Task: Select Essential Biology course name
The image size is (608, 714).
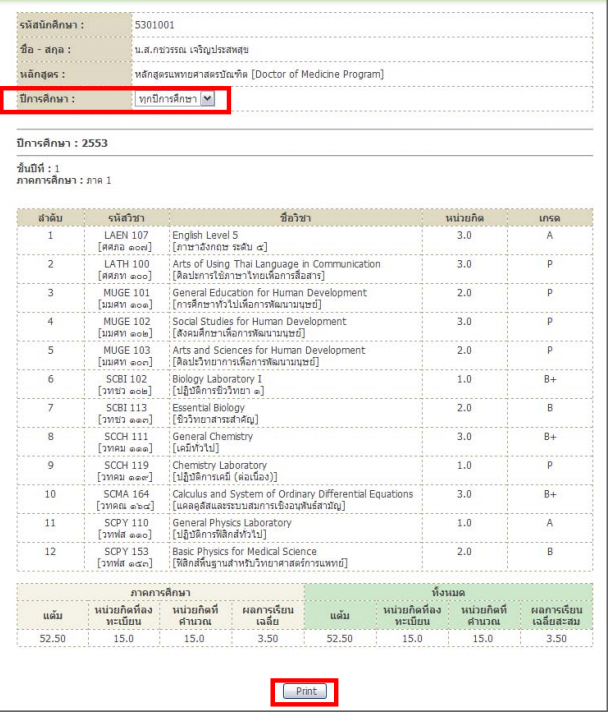Action: 208,408
